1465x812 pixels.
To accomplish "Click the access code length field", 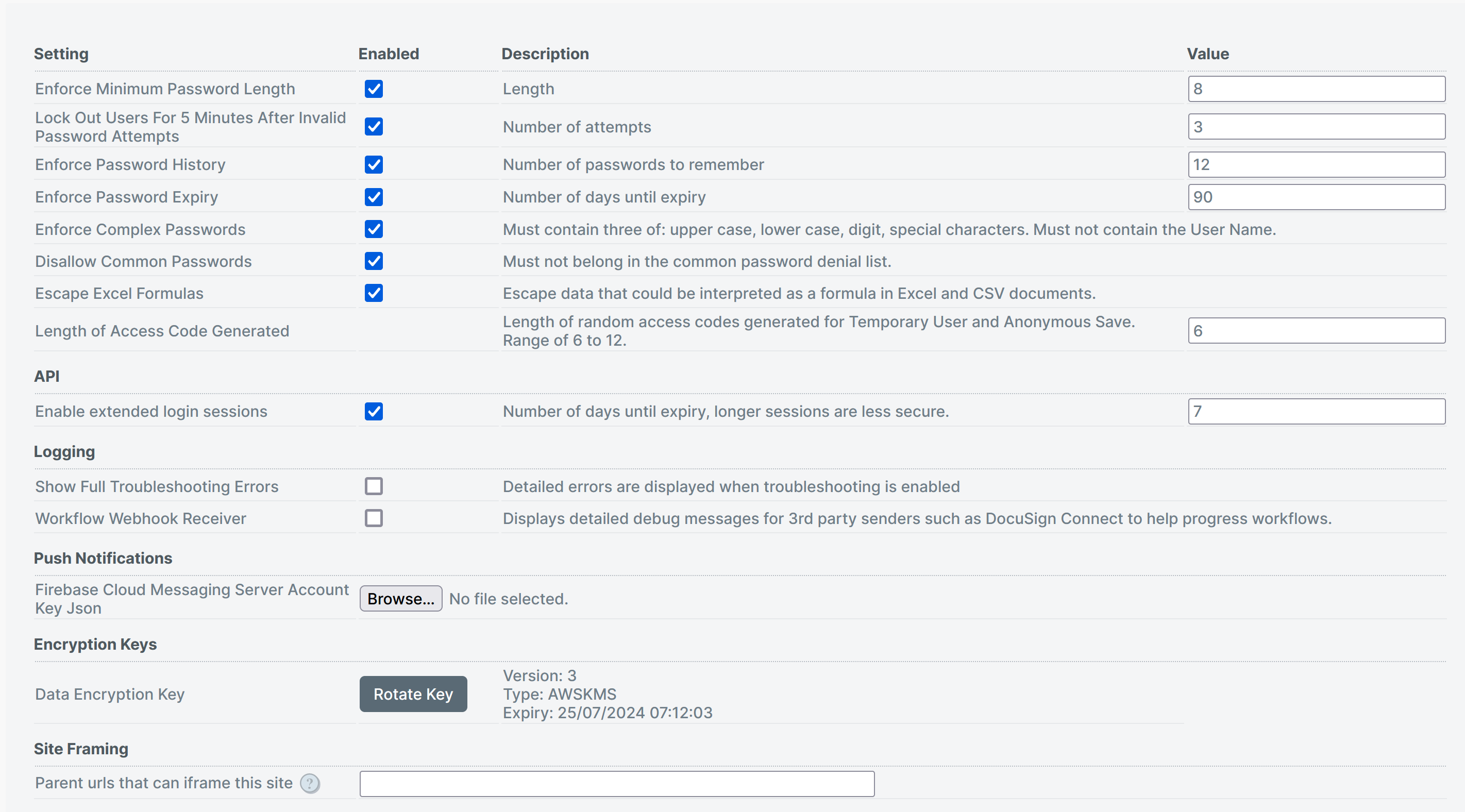I will 1316,330.
